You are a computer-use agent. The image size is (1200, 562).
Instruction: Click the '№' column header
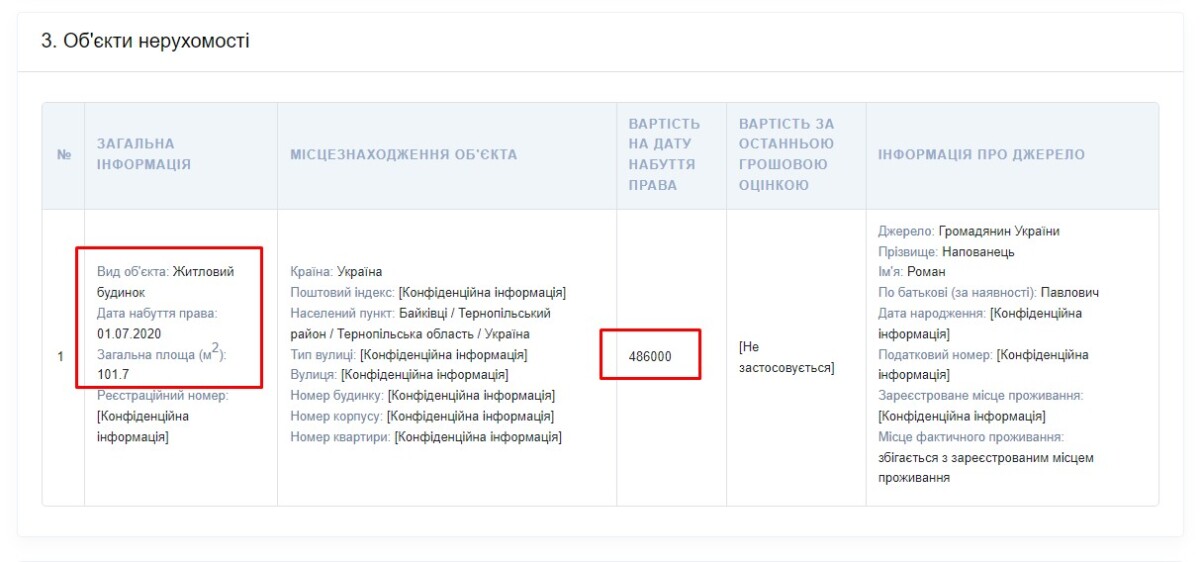point(64,155)
